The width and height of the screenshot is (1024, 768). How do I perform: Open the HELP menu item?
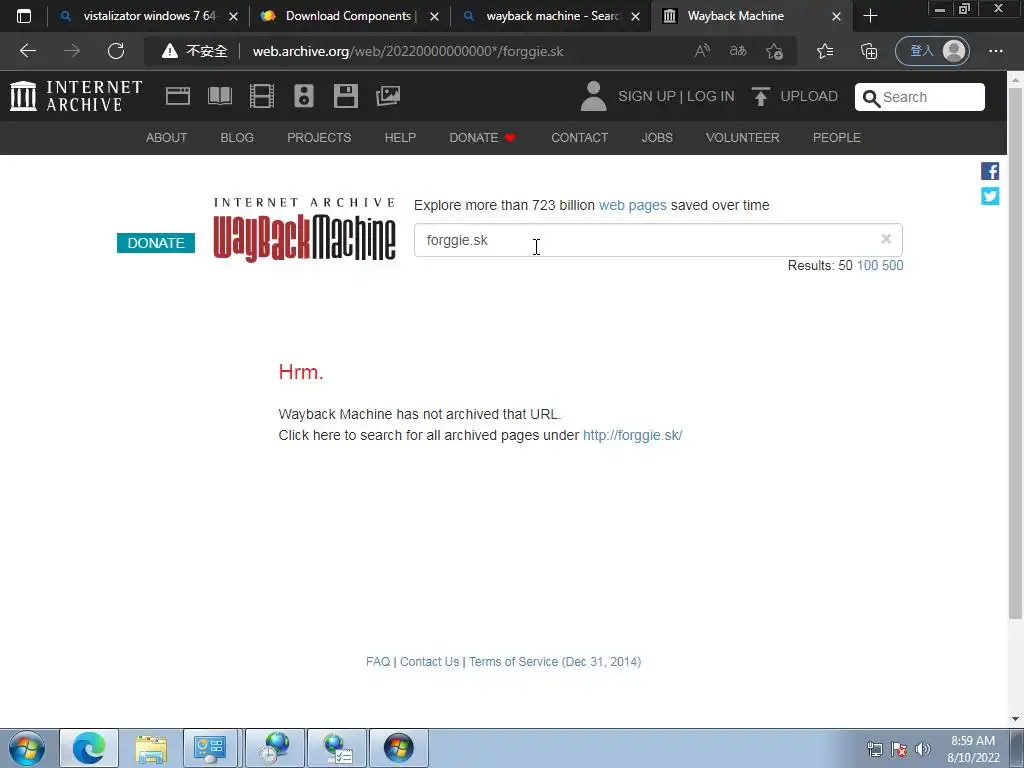[400, 138]
